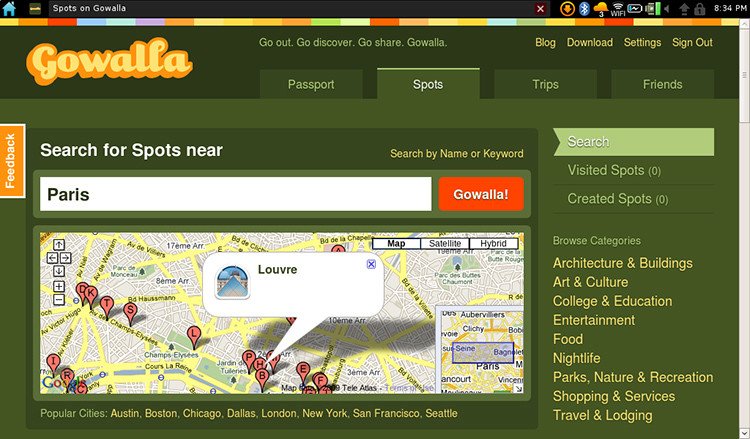750x439 pixels.
Task: Pan the map up
Action: click(x=59, y=245)
